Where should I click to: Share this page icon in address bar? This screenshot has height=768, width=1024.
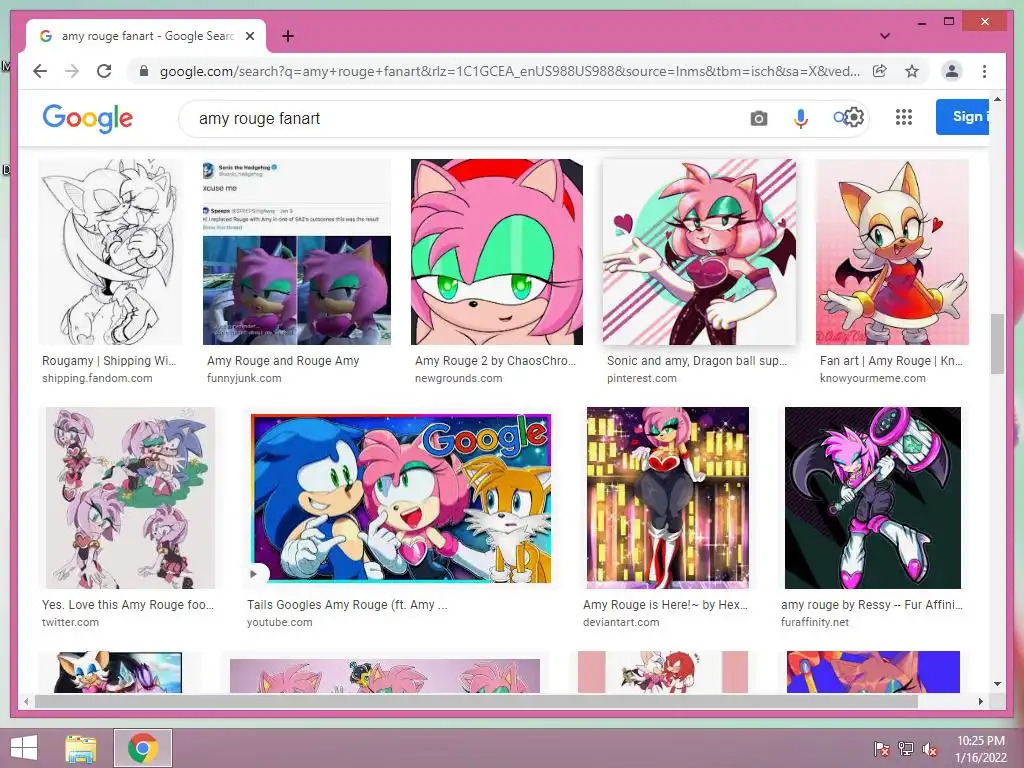click(x=880, y=71)
